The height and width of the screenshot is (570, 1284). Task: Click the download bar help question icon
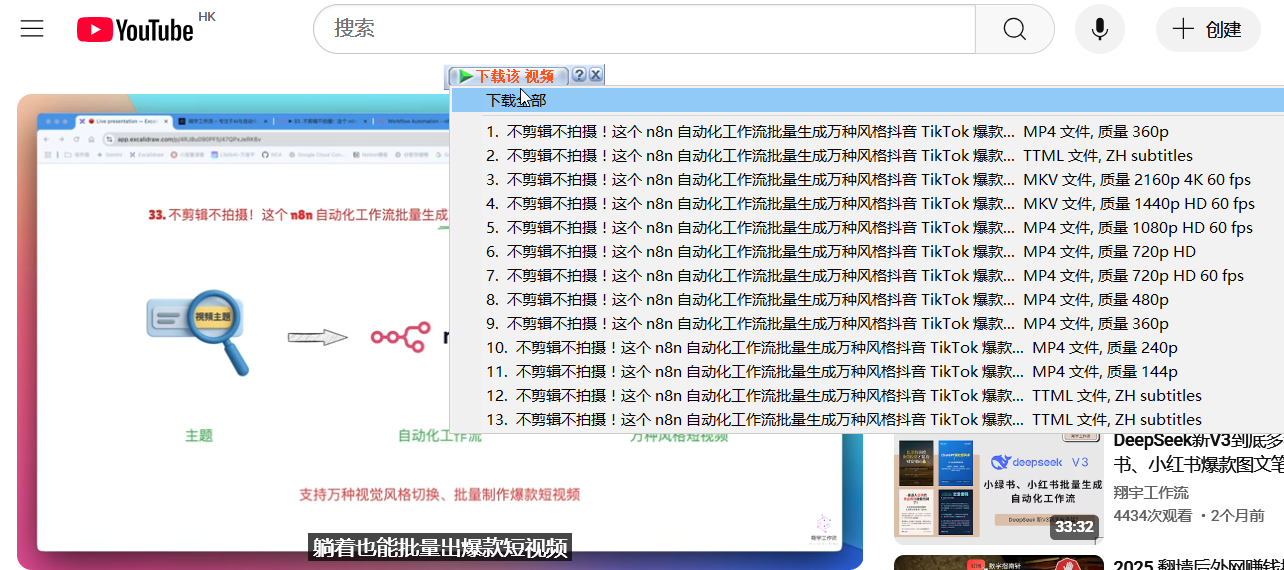click(x=579, y=76)
